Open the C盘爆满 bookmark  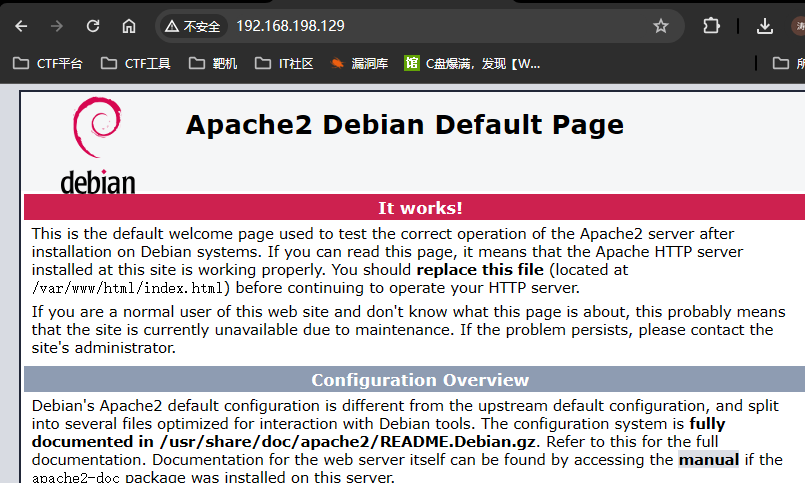[x=472, y=64]
